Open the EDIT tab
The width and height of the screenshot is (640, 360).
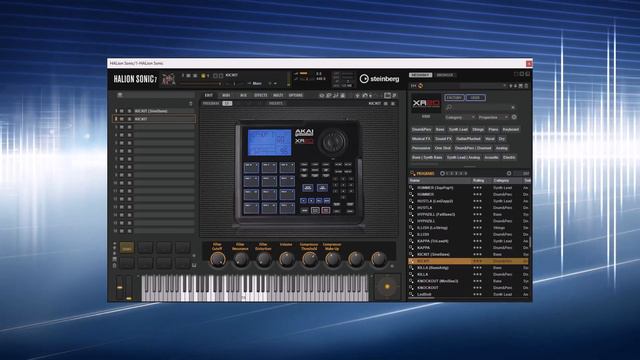tap(209, 95)
